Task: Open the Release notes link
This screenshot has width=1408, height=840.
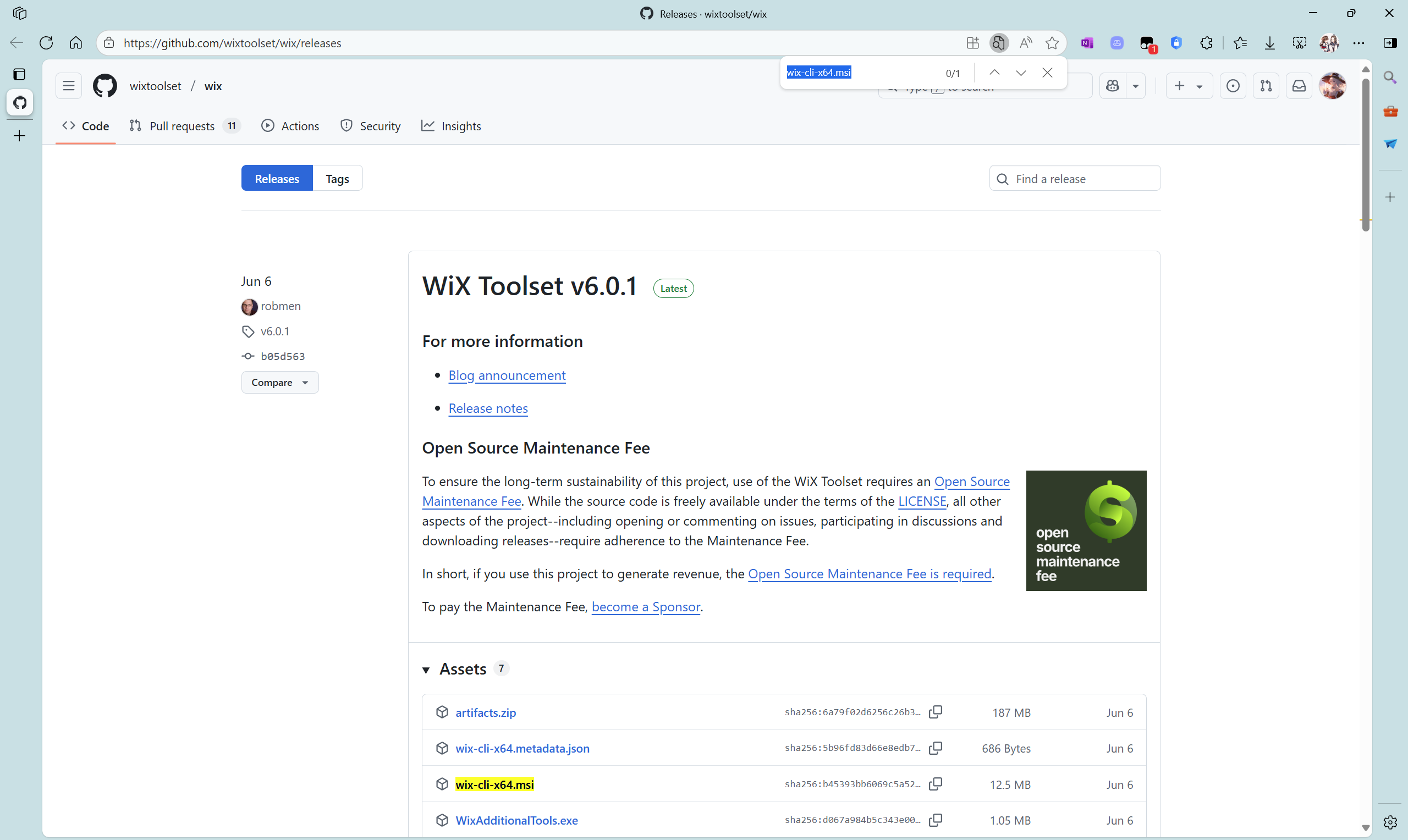Action: [x=488, y=408]
